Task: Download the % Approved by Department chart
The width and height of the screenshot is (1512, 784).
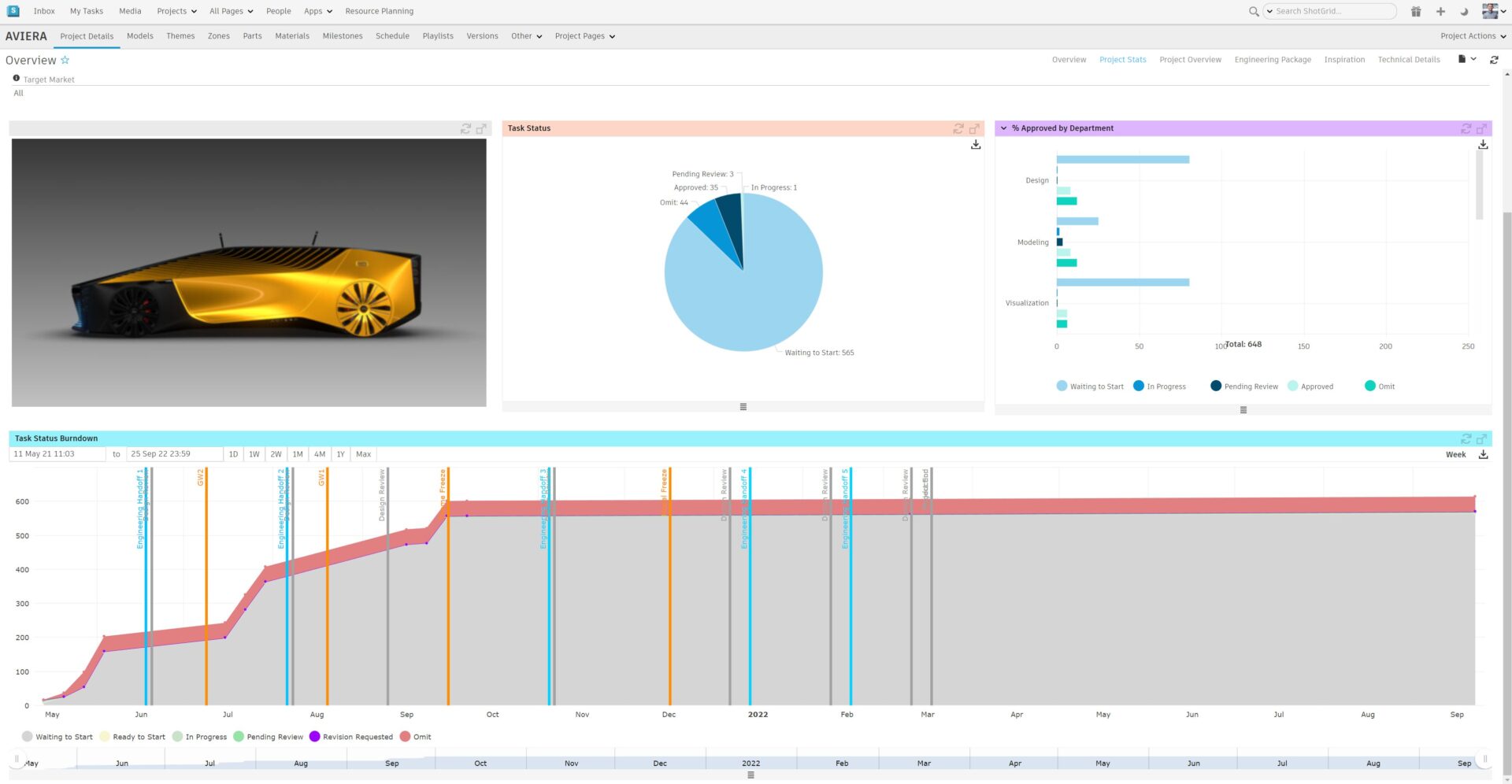Action: pyautogui.click(x=1483, y=145)
